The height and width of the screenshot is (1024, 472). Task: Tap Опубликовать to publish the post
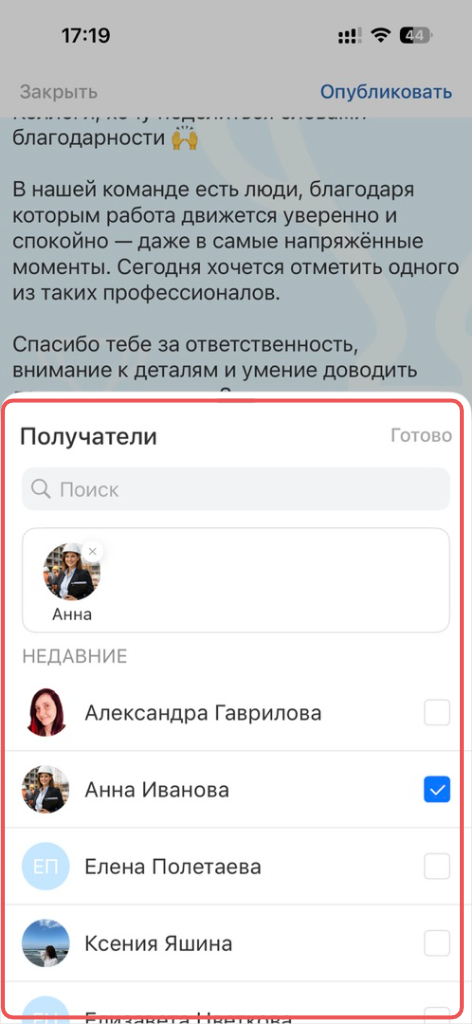coord(386,92)
